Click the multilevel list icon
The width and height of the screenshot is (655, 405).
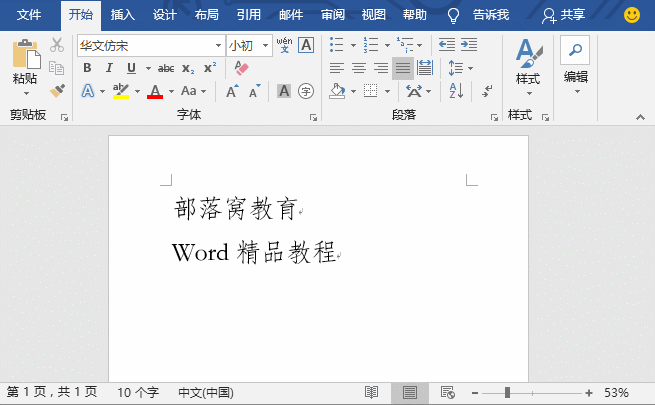coord(405,45)
